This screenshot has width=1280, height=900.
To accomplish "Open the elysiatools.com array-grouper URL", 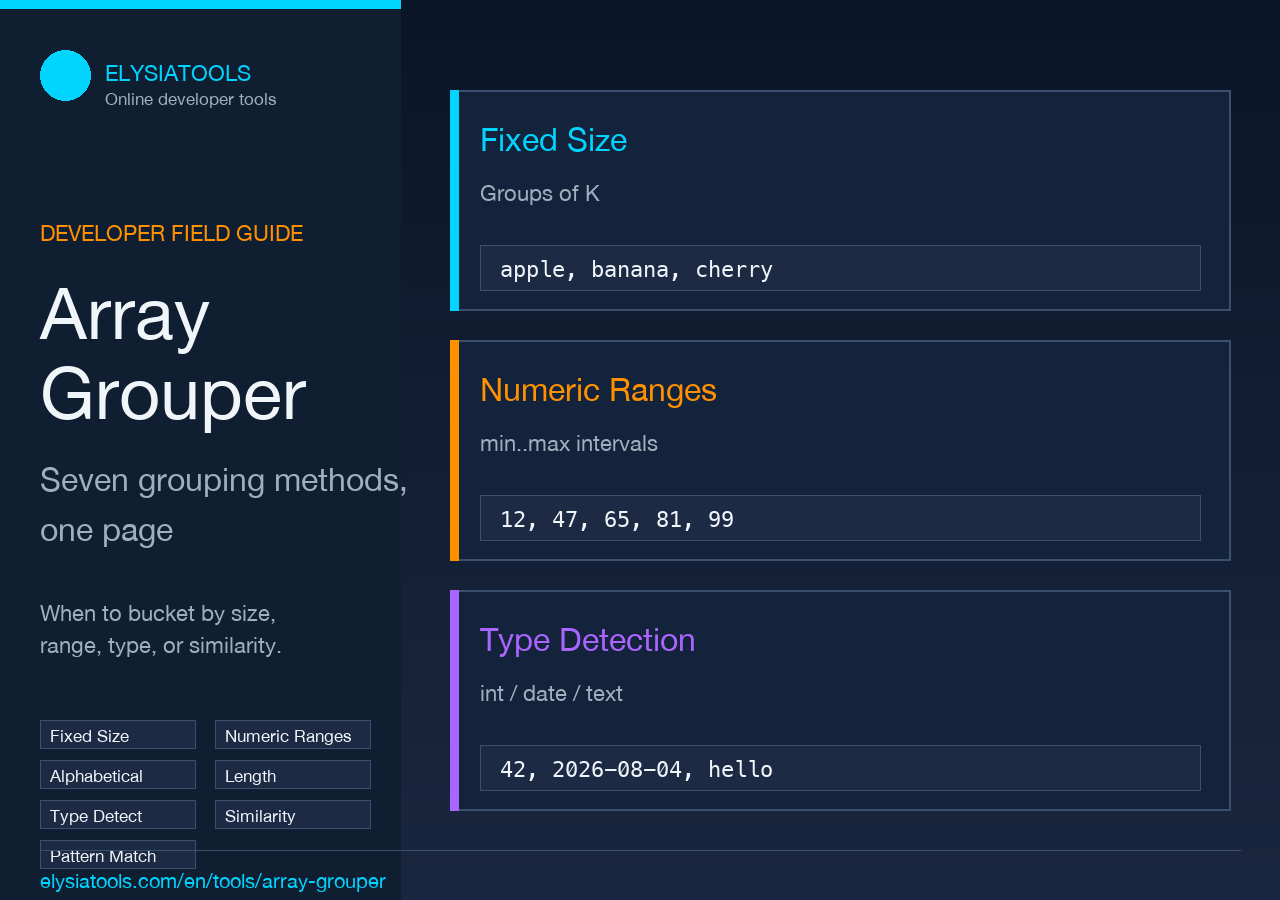I will point(213,881).
